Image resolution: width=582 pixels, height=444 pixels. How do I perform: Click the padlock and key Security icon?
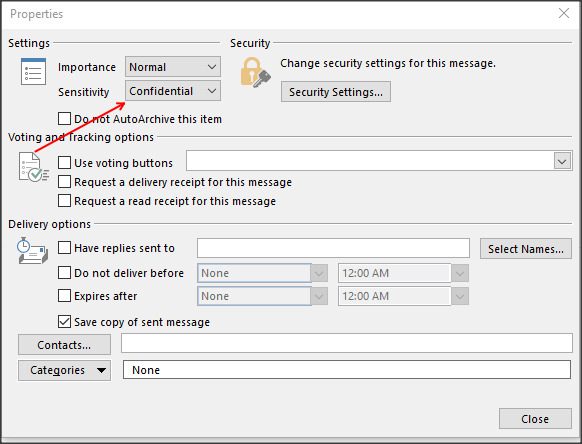[x=255, y=73]
